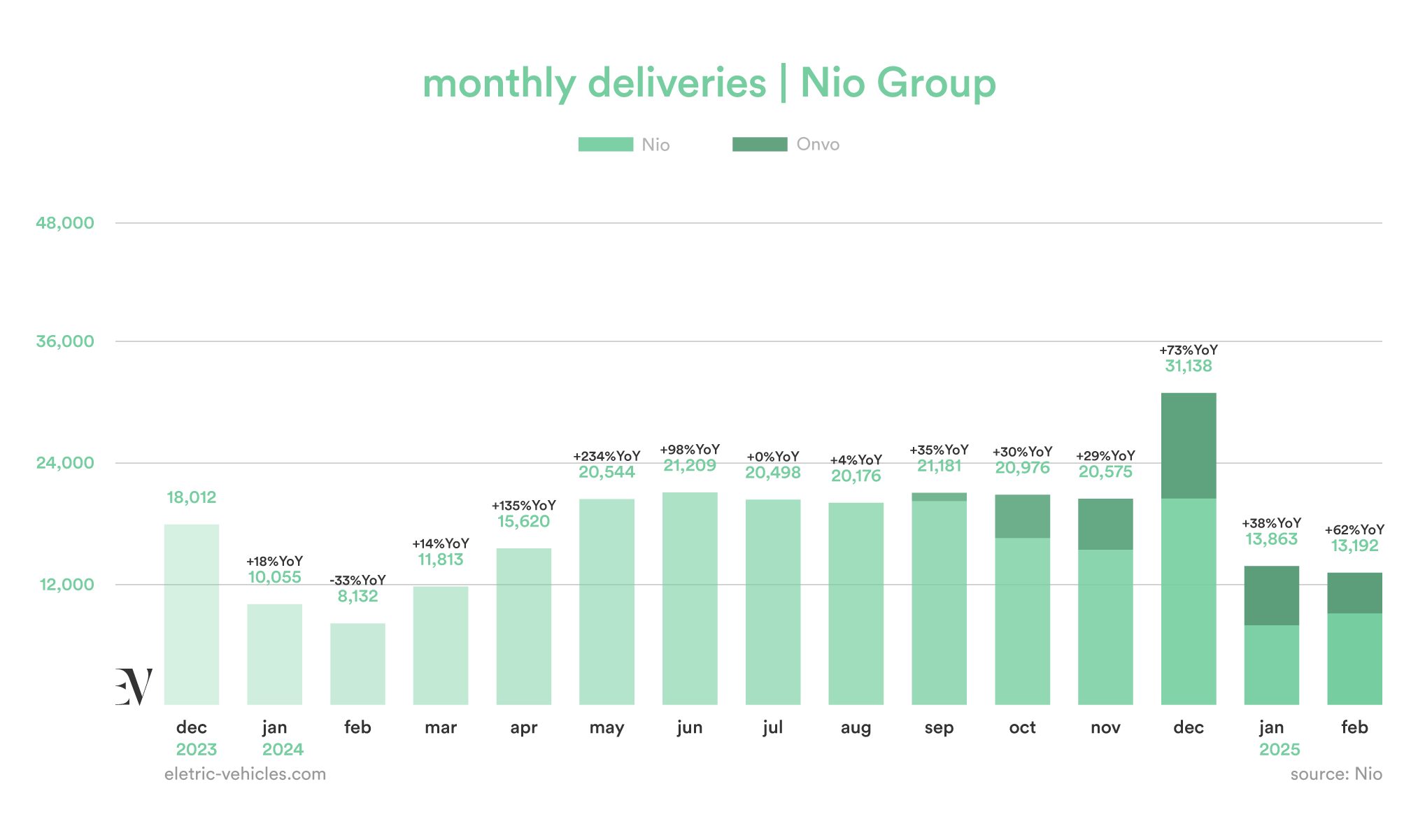This screenshot has width=1418, height=840.
Task: Click the 12,000 y-axis label
Action: click(66, 585)
